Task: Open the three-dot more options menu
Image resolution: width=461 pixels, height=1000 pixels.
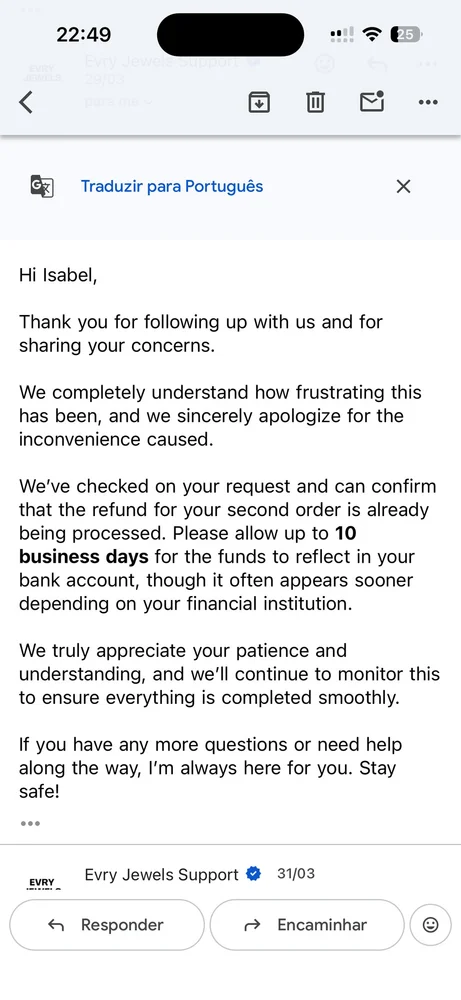Action: point(428,103)
